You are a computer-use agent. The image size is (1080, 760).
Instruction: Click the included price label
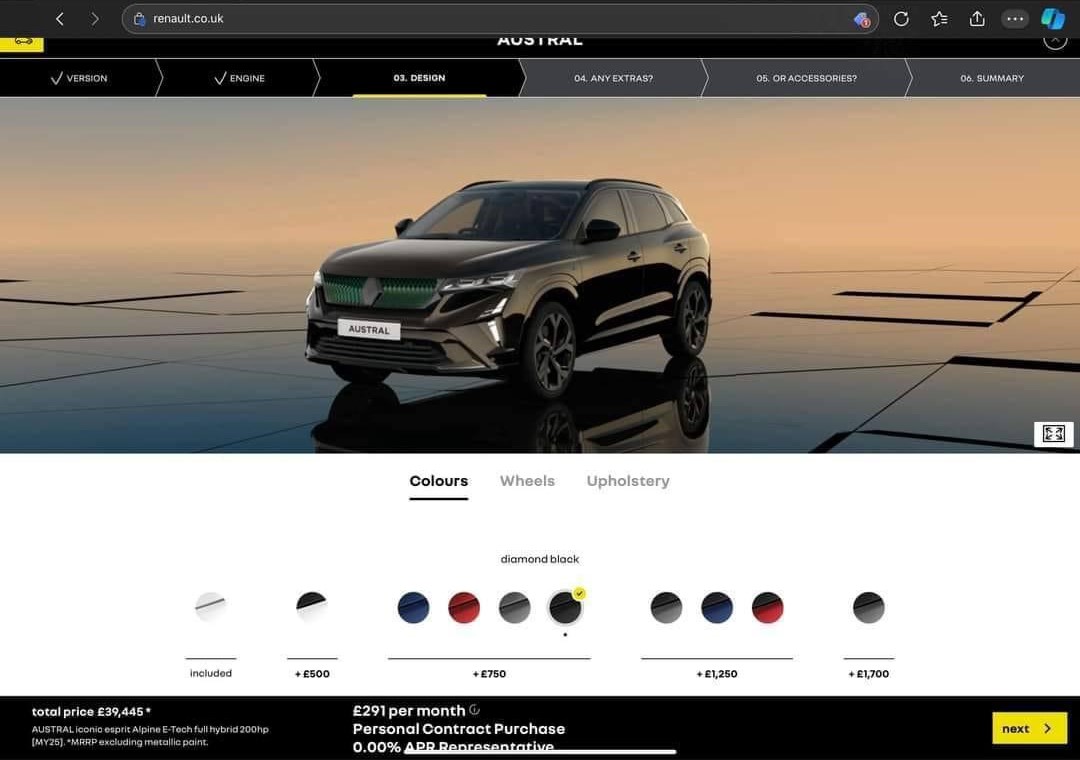(x=211, y=673)
